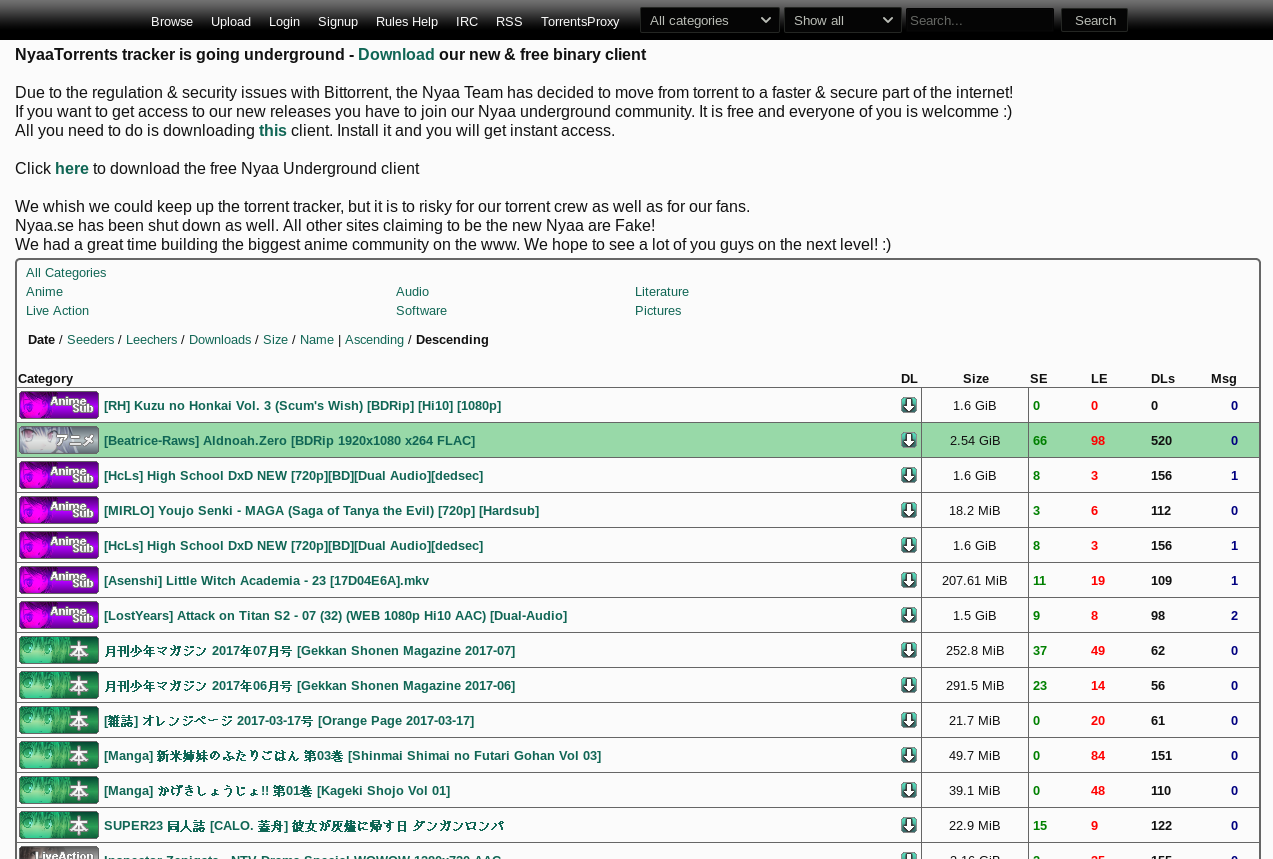Sort torrents by Seeders
This screenshot has width=1273, height=859.
click(90, 340)
